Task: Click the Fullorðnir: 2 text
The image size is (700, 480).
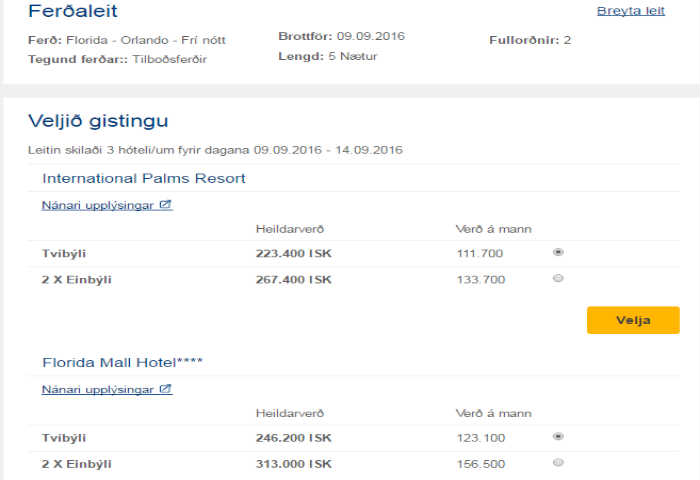Action: (x=530, y=40)
